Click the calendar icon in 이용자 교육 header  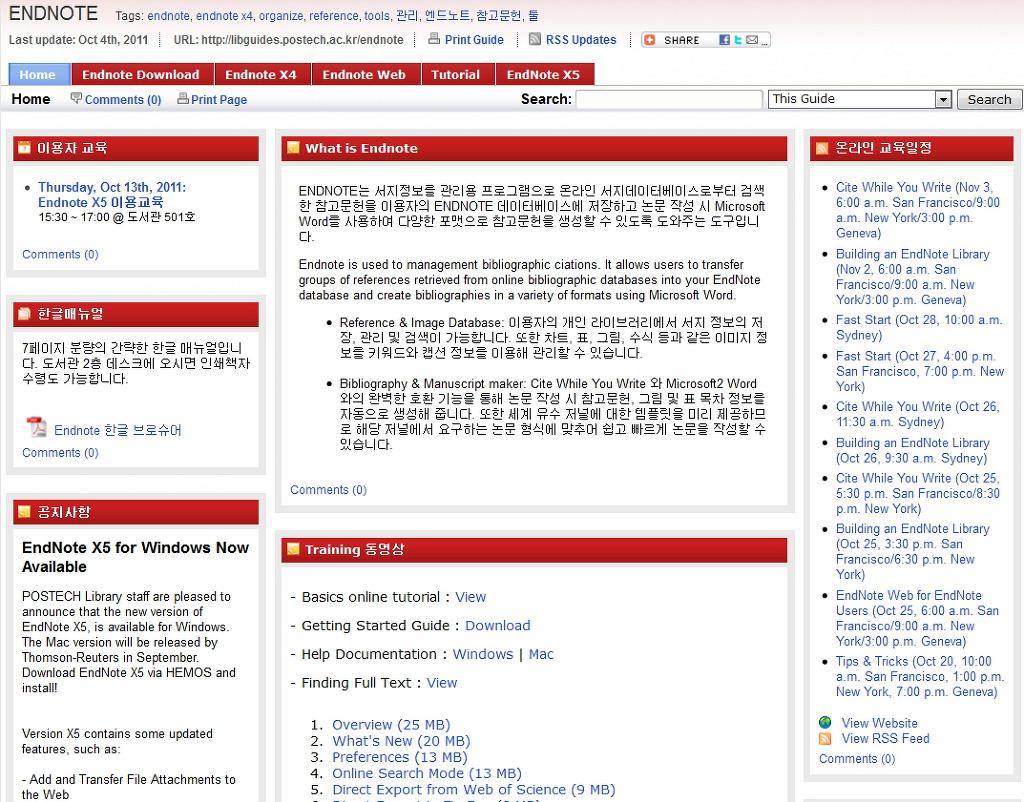coord(24,148)
